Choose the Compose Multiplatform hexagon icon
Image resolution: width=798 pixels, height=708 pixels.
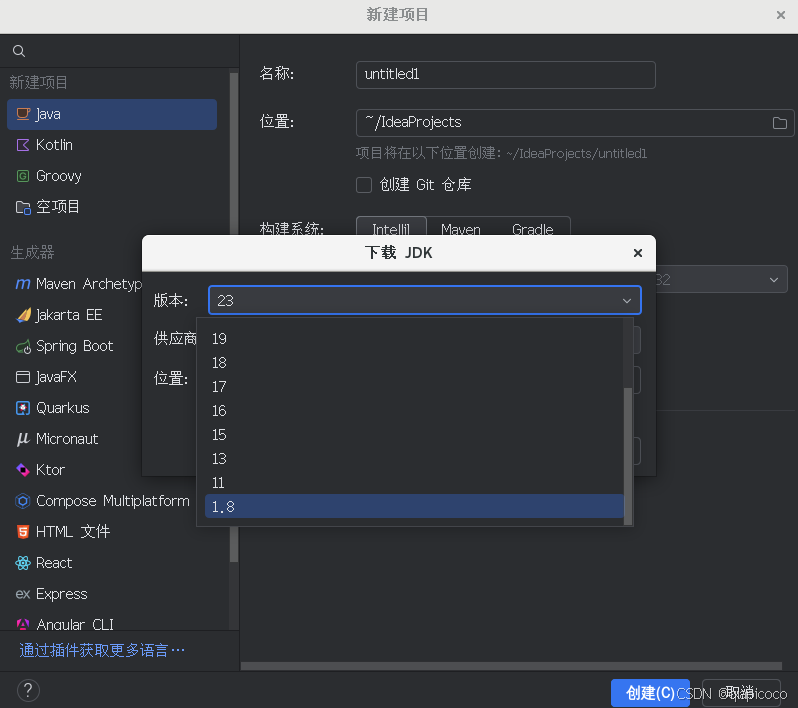(23, 501)
